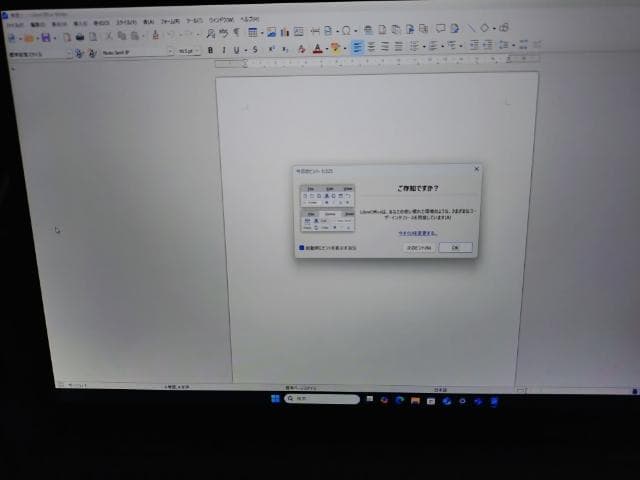Toggle Superscript formatting

[272, 49]
